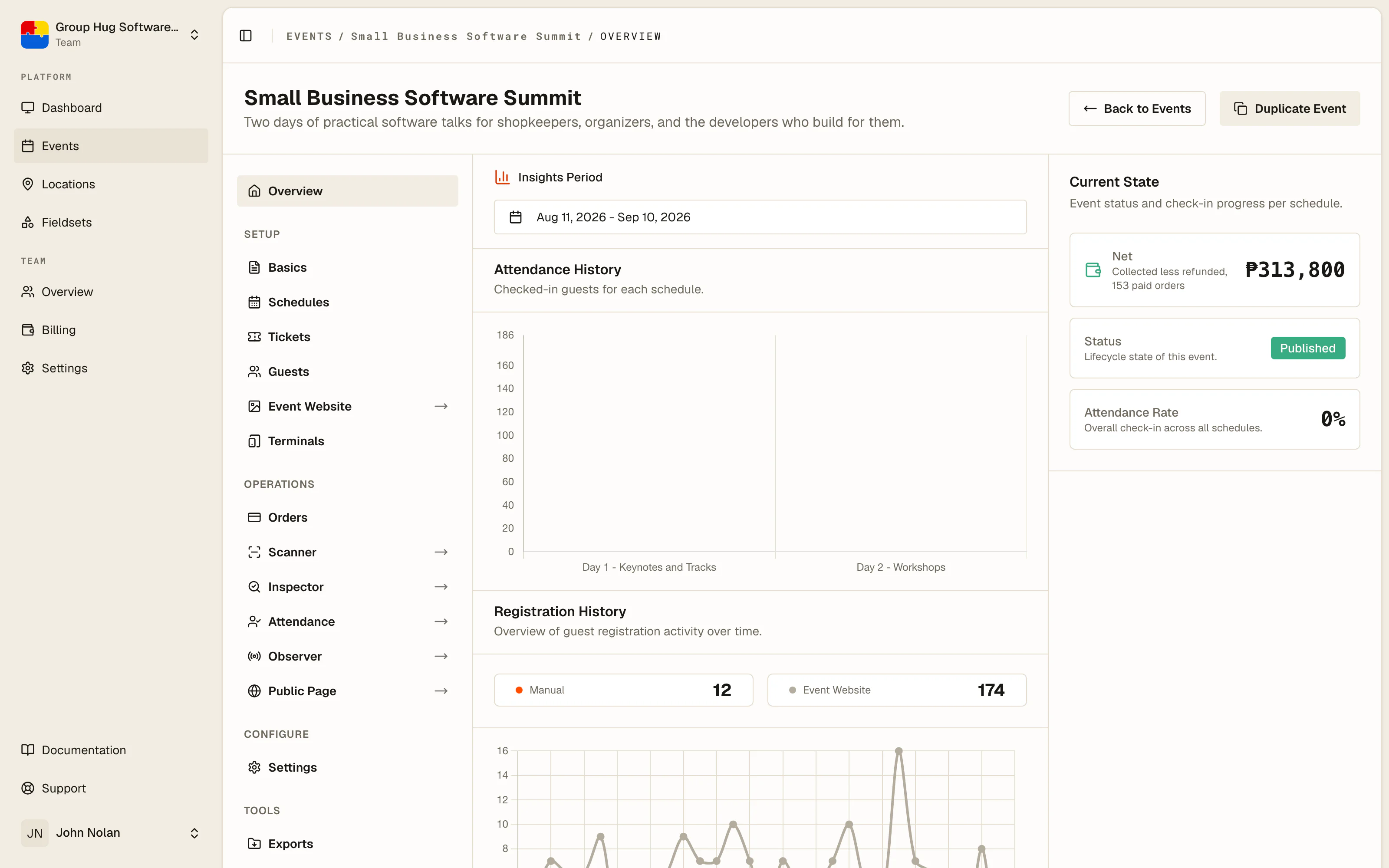Toggle the sidebar panel icon
The width and height of the screenshot is (1389, 868).
(x=246, y=36)
